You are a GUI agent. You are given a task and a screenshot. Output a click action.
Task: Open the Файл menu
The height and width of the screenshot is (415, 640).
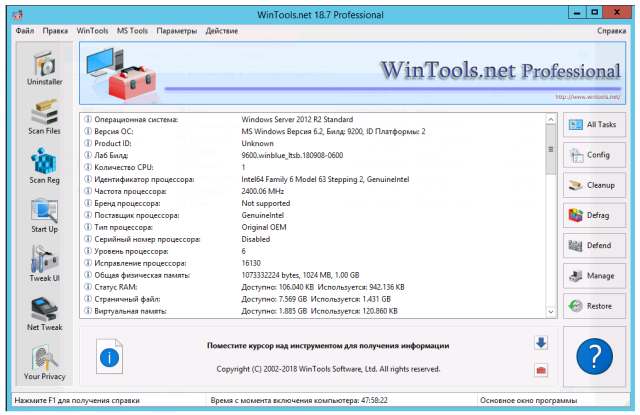(25, 31)
